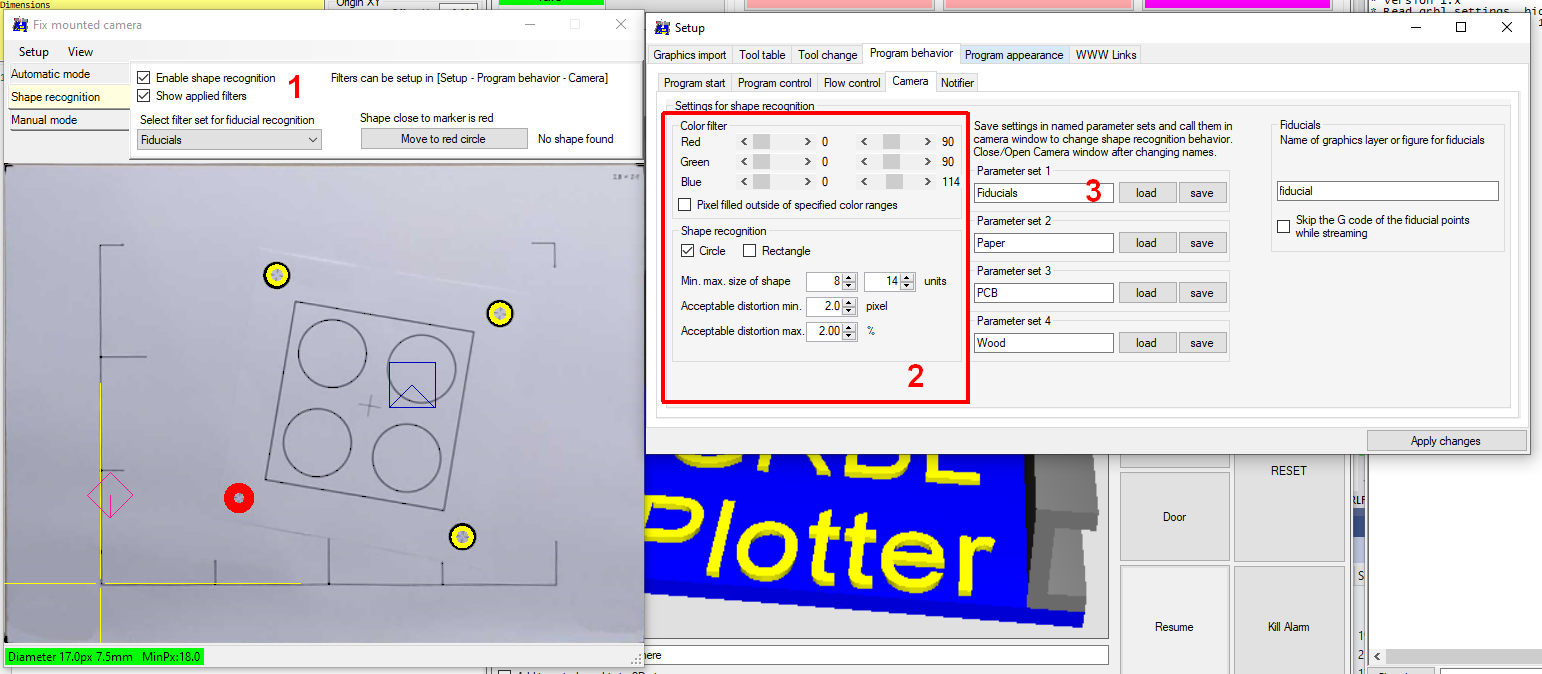
Task: Increase the max shape size with the stepper
Action: tap(906, 277)
